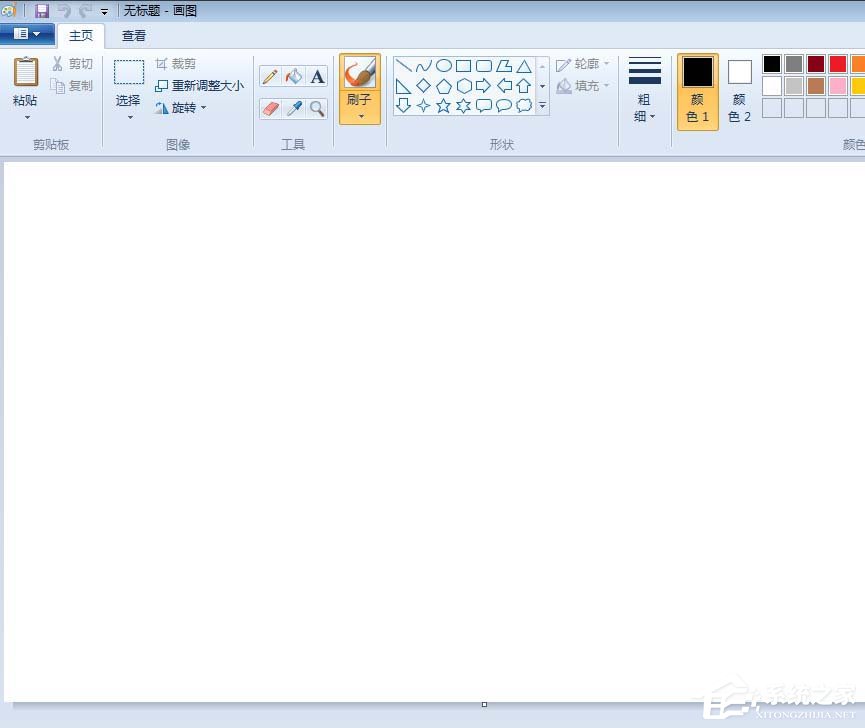Choose the straight Line shape
Screen dimensions: 865x728
pos(403,66)
